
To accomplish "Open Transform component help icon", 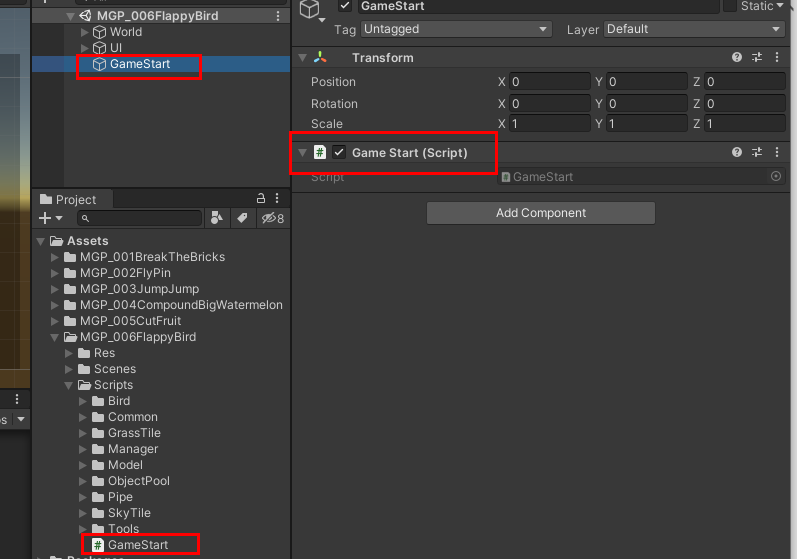I will coord(737,57).
